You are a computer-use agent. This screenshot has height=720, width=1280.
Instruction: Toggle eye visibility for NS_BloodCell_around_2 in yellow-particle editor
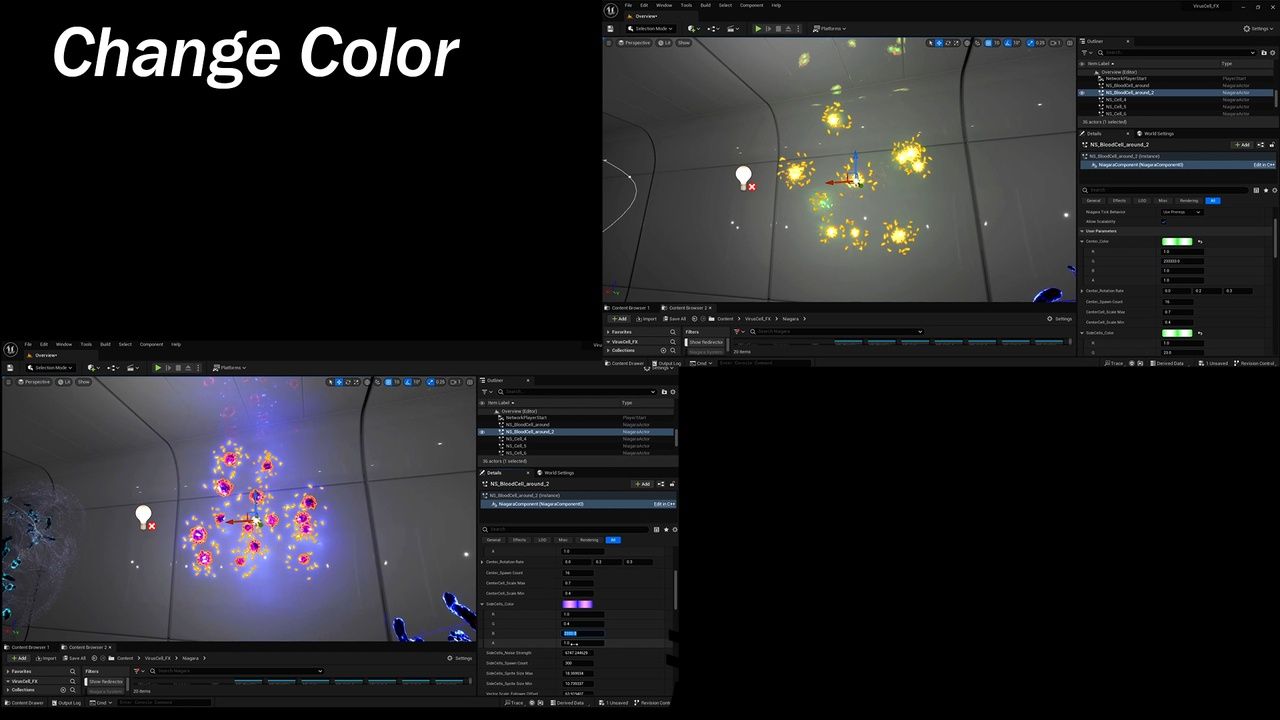coord(1082,92)
